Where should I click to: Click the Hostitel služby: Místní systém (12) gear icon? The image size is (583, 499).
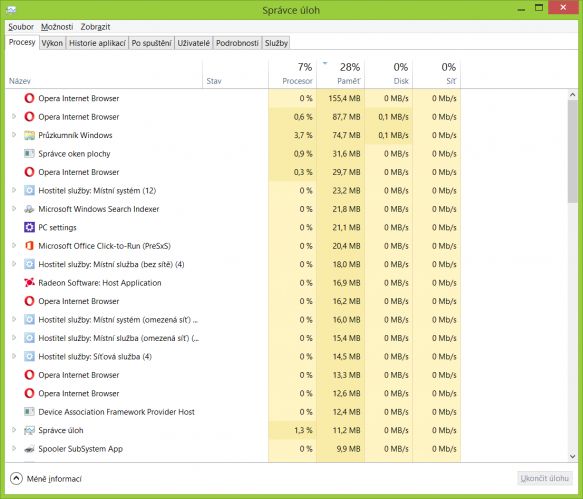29,191
